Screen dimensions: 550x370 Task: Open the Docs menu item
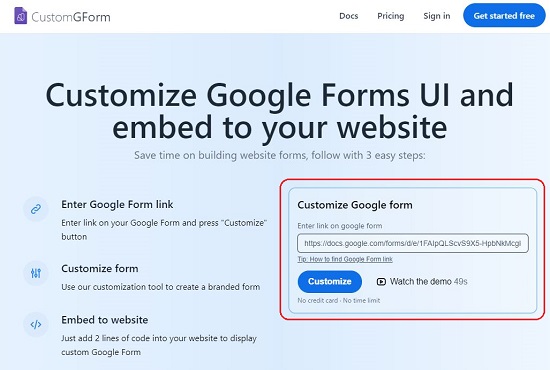(x=349, y=16)
